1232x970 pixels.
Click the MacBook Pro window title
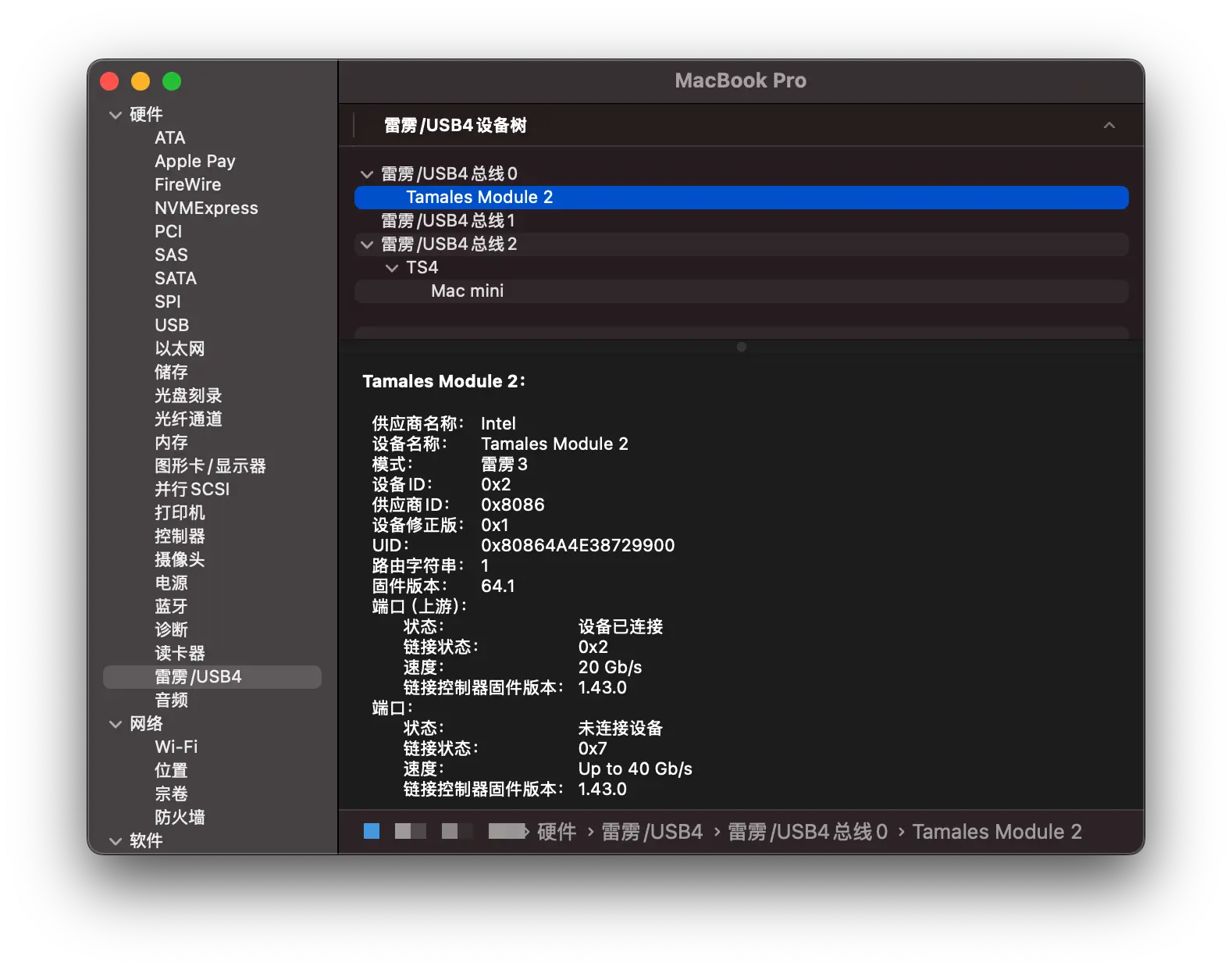click(x=740, y=80)
